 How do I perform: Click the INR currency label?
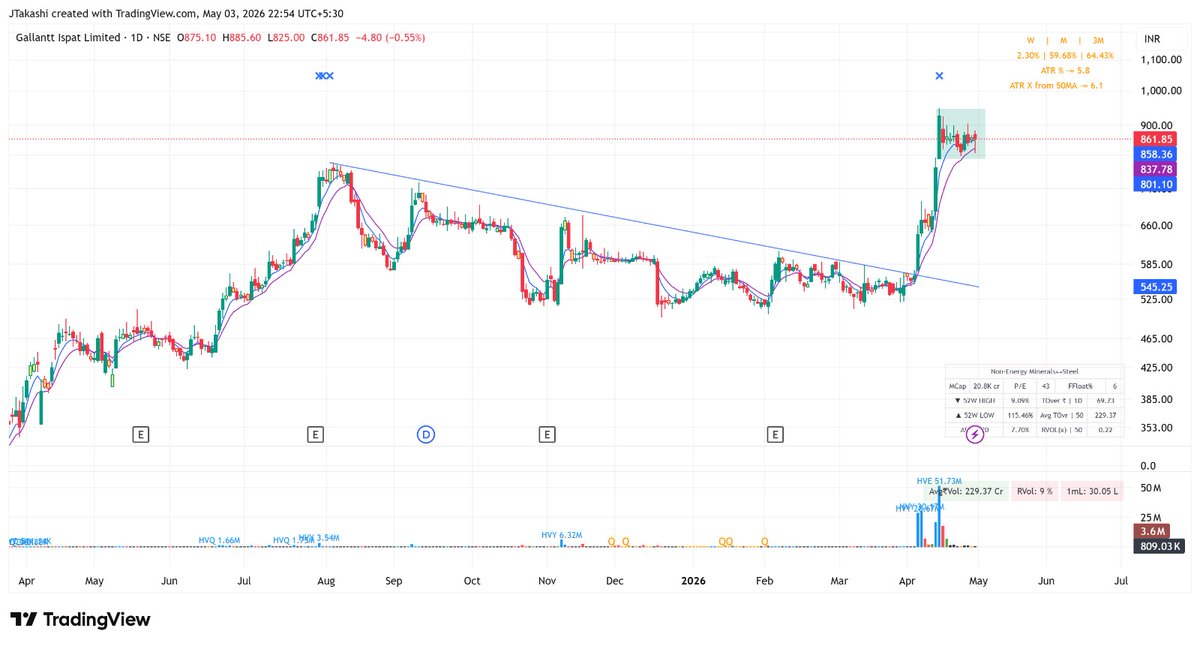click(x=1151, y=39)
